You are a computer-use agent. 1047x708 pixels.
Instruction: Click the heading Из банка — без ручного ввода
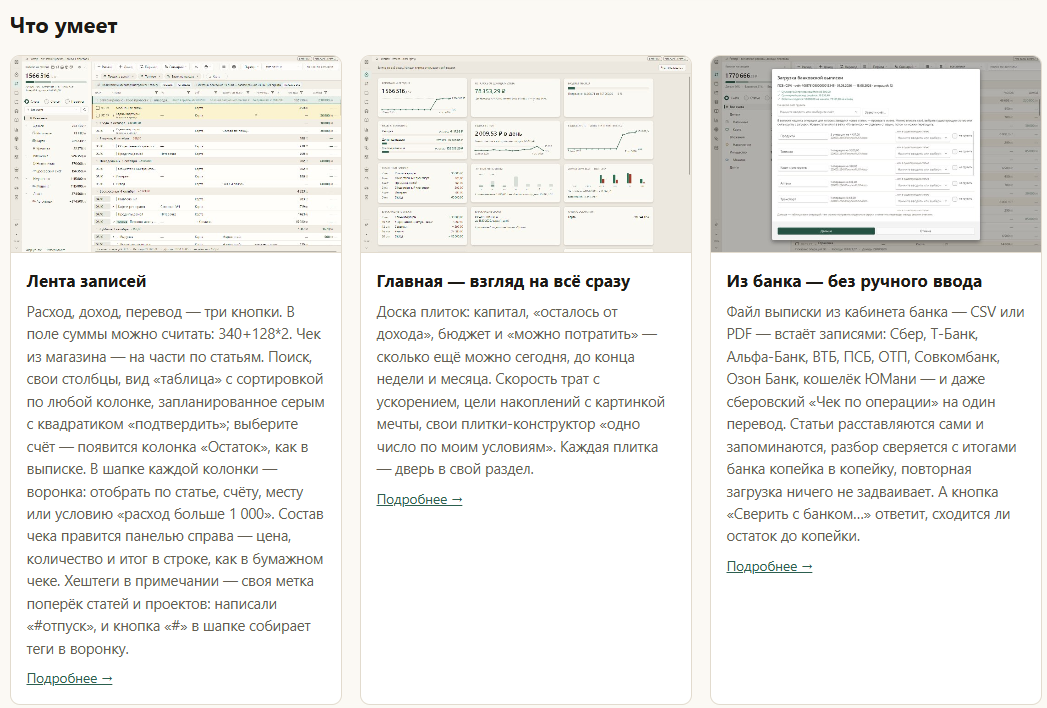[x=854, y=281]
